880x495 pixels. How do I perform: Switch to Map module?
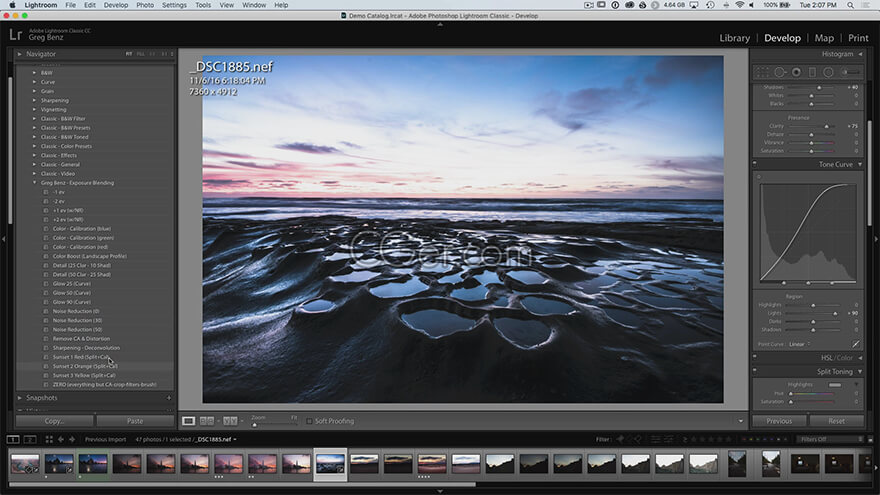point(824,38)
